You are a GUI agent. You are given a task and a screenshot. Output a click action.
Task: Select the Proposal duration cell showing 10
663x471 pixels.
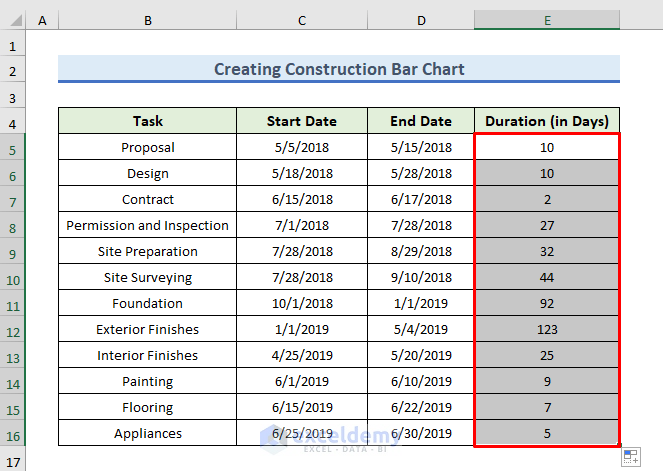click(547, 147)
